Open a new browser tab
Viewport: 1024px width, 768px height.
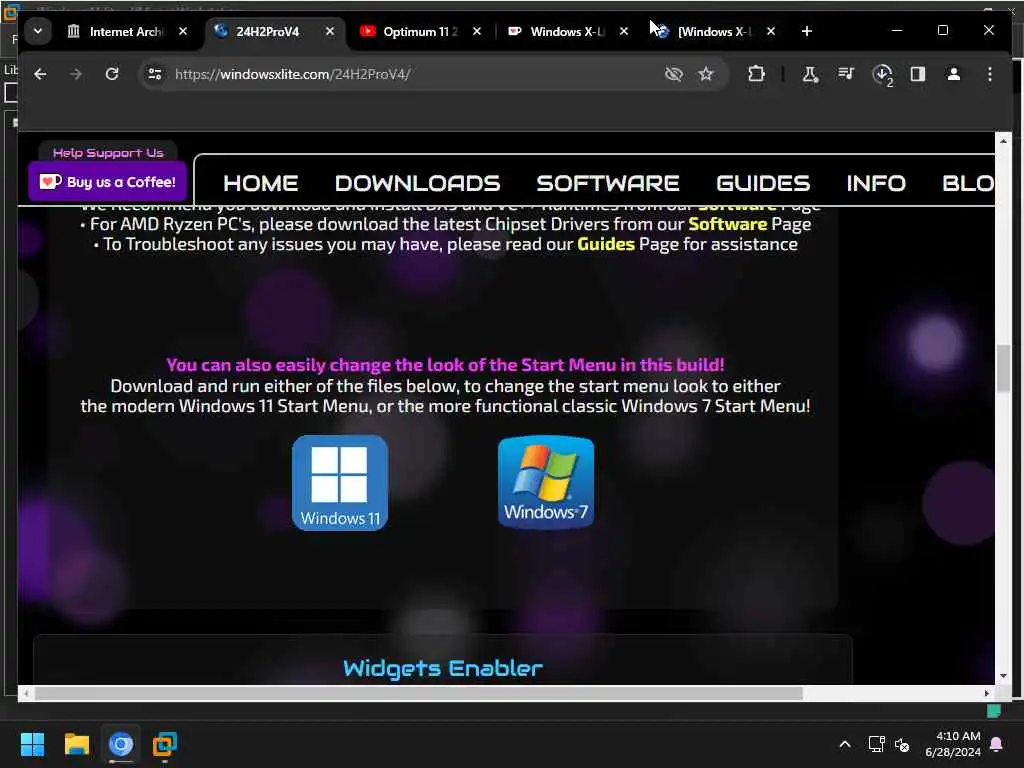pyautogui.click(x=807, y=31)
